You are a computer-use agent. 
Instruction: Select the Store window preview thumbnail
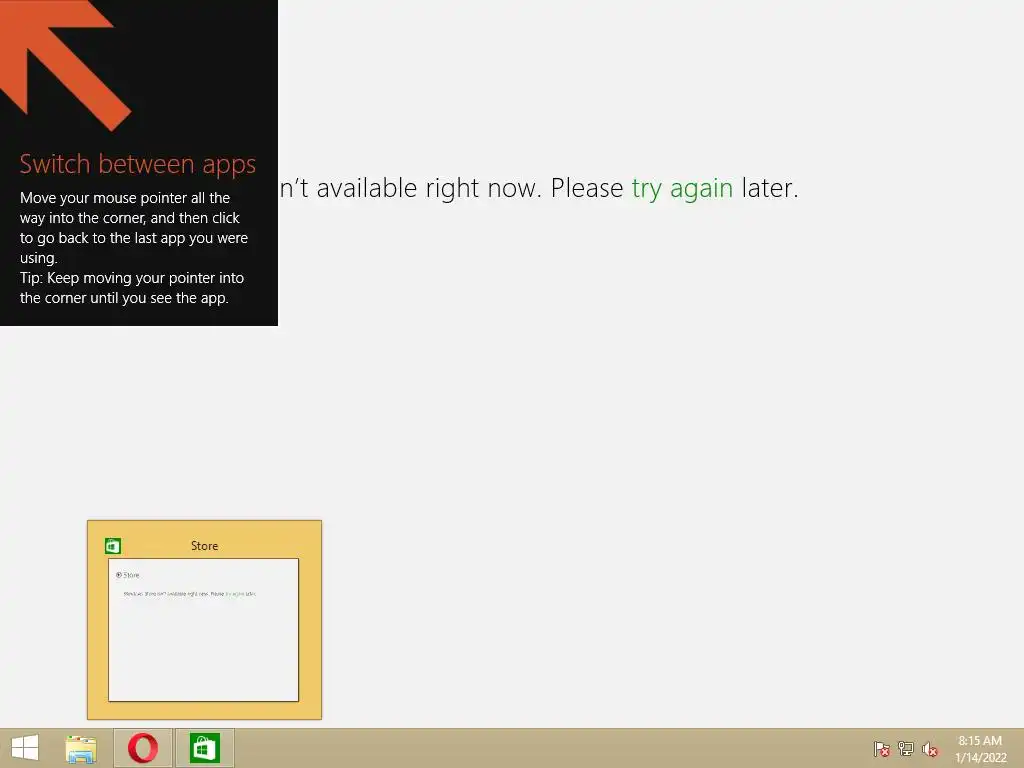click(204, 630)
